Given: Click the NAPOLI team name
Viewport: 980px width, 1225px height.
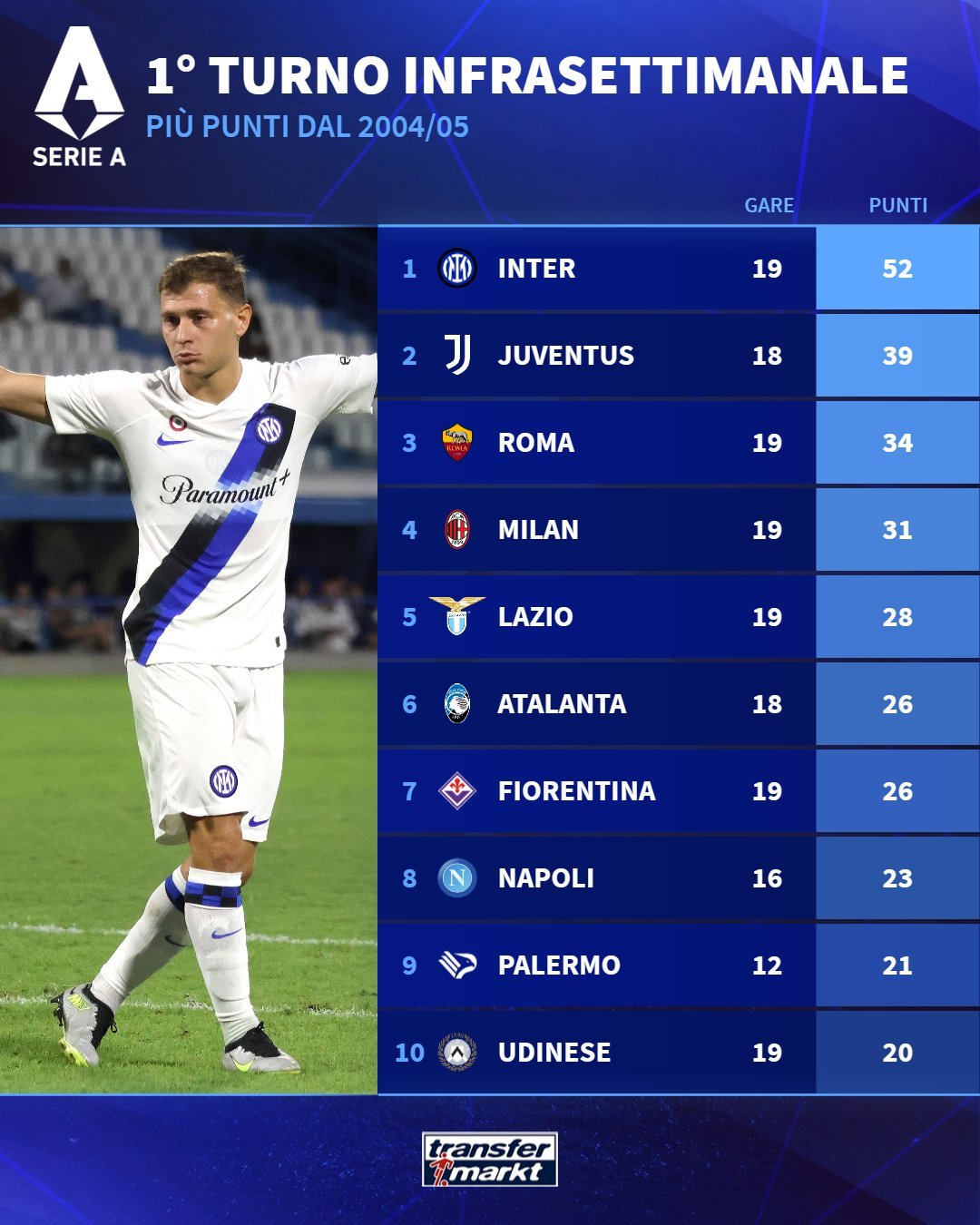Looking at the screenshot, I should click(x=546, y=878).
